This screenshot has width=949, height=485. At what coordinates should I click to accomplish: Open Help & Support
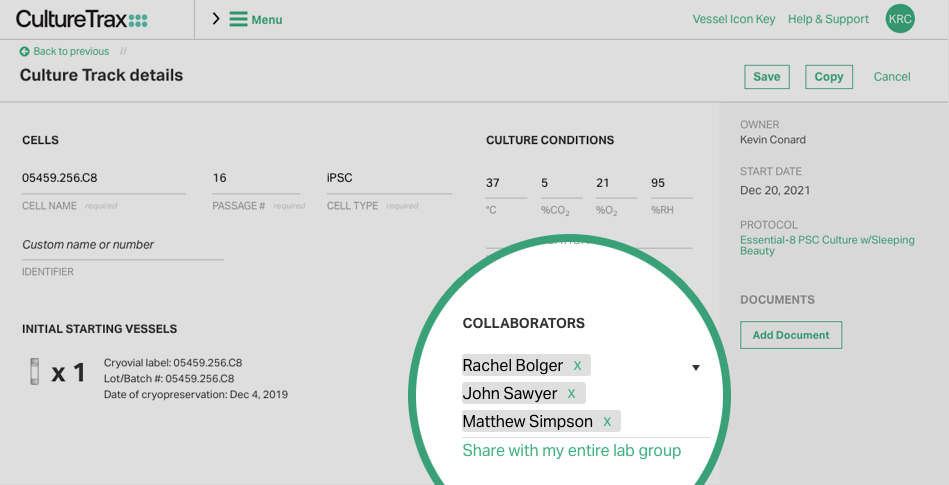pyautogui.click(x=828, y=19)
